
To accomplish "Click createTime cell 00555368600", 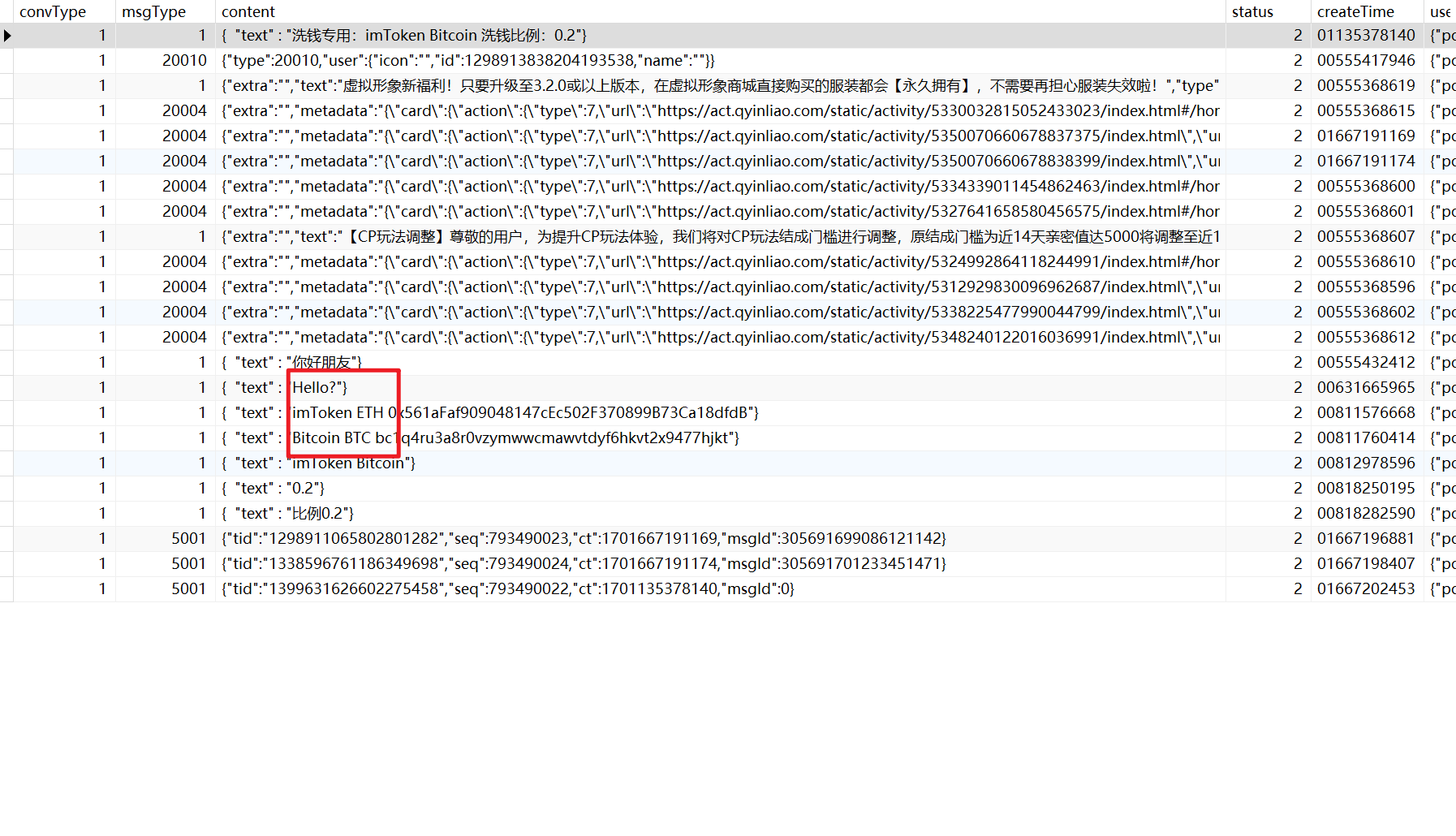I will (1367, 187).
